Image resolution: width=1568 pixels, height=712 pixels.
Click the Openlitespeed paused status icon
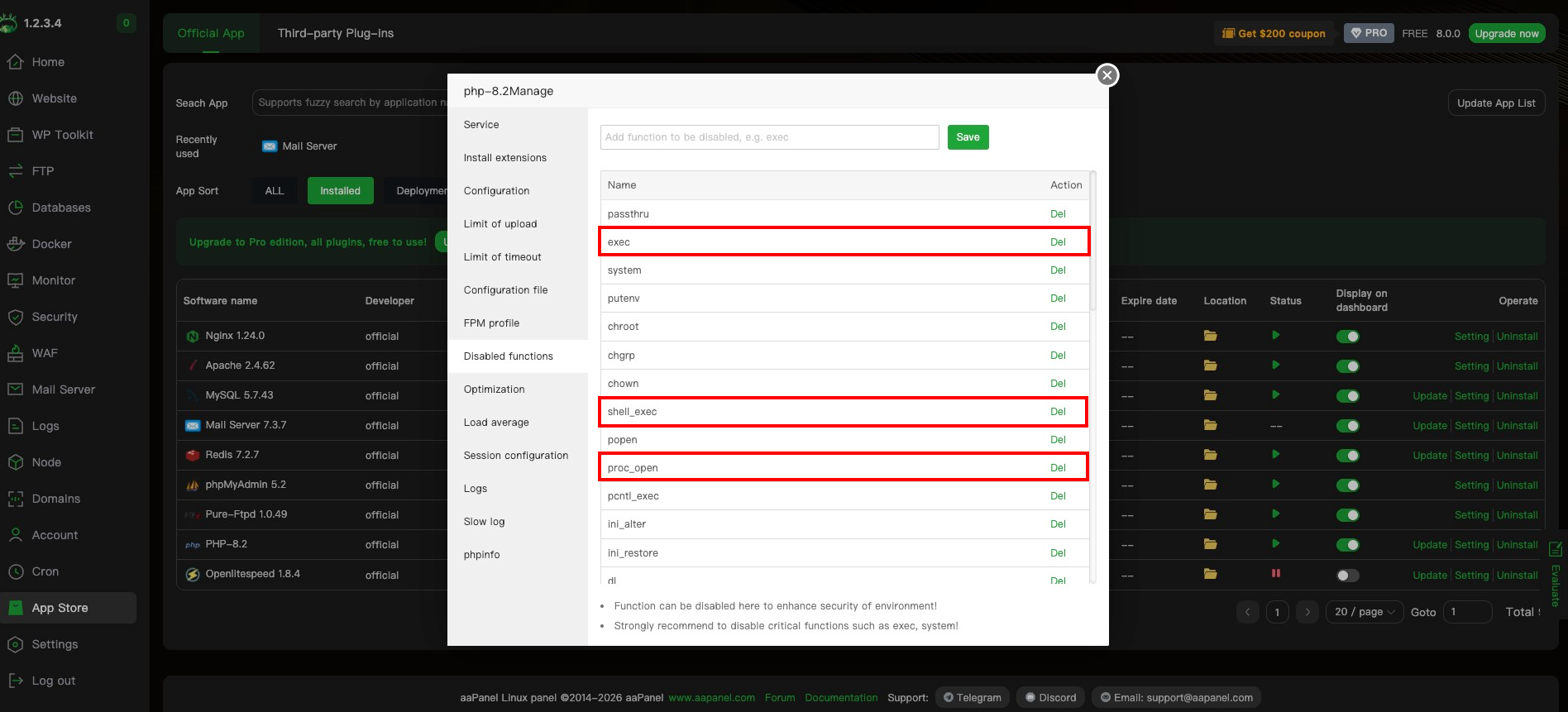click(x=1275, y=574)
